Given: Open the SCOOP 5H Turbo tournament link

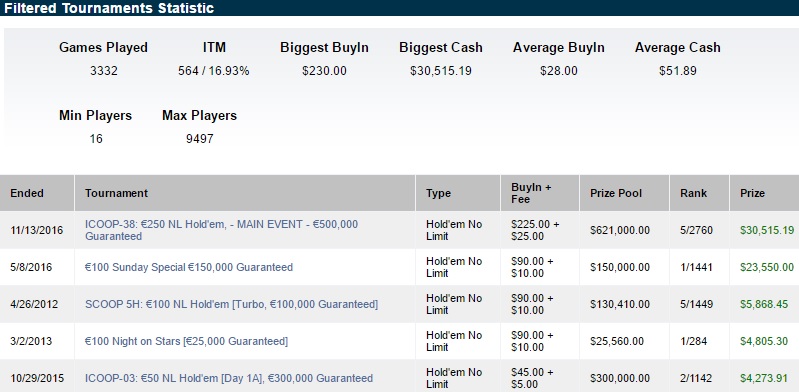Looking at the screenshot, I should [231, 304].
